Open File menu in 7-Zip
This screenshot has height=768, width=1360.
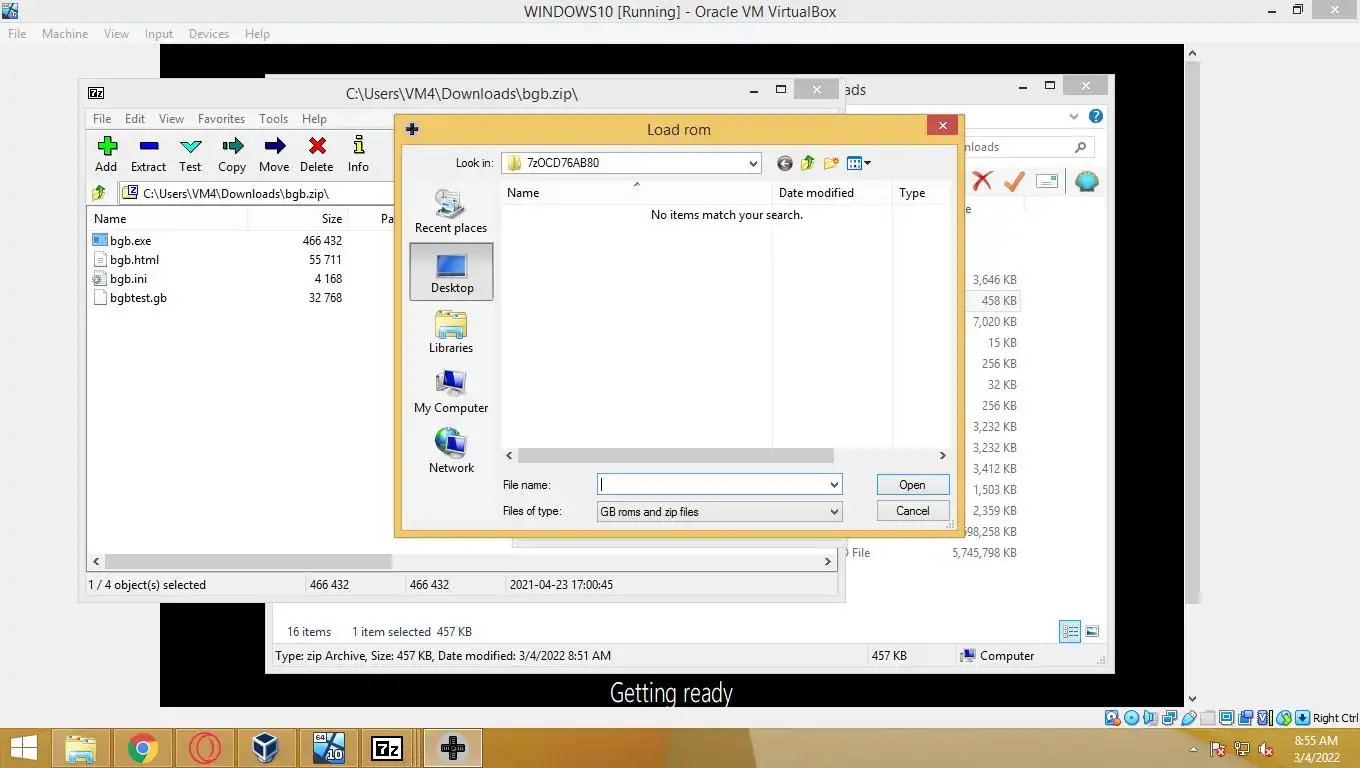(102, 118)
